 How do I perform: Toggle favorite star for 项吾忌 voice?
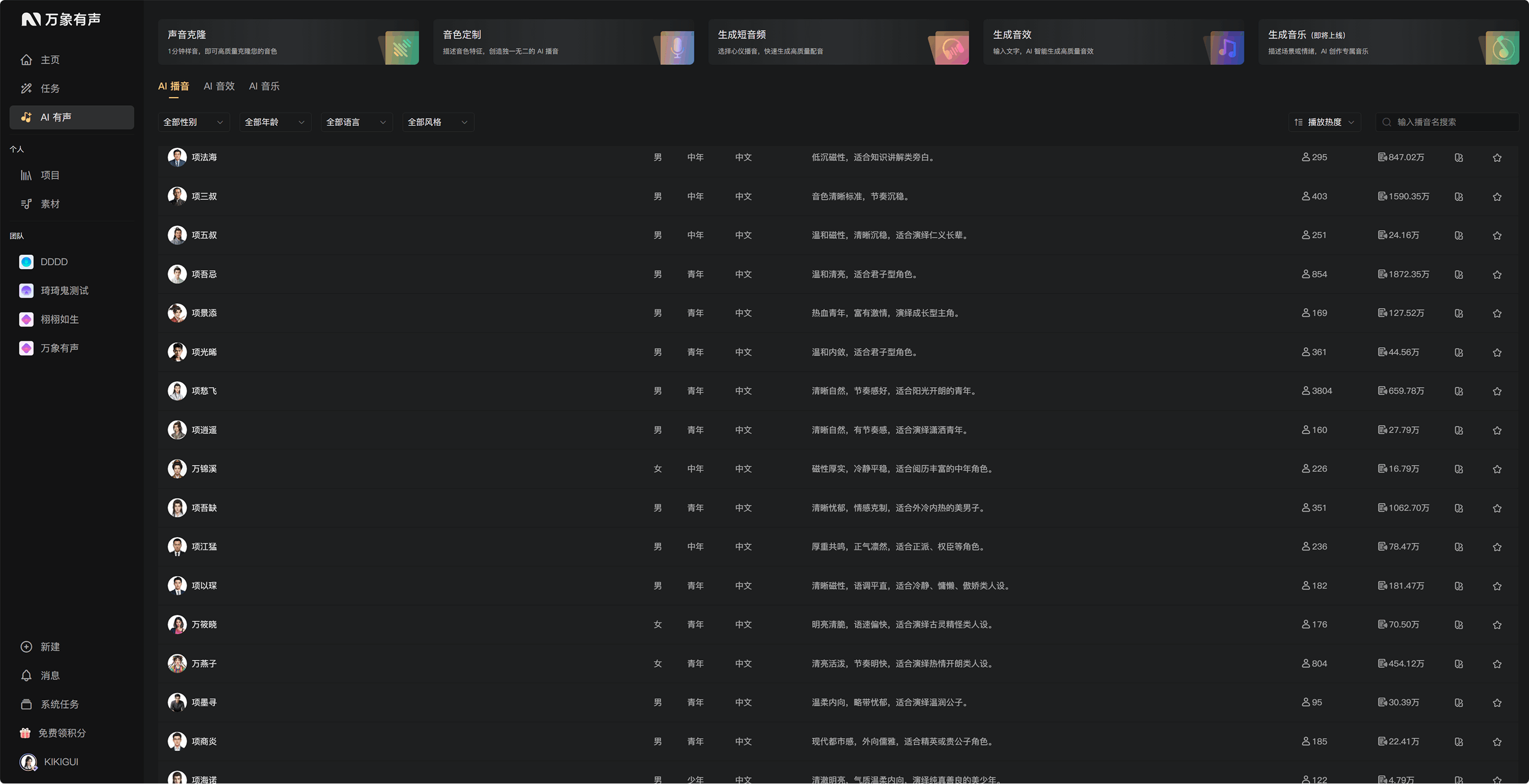(x=1497, y=275)
